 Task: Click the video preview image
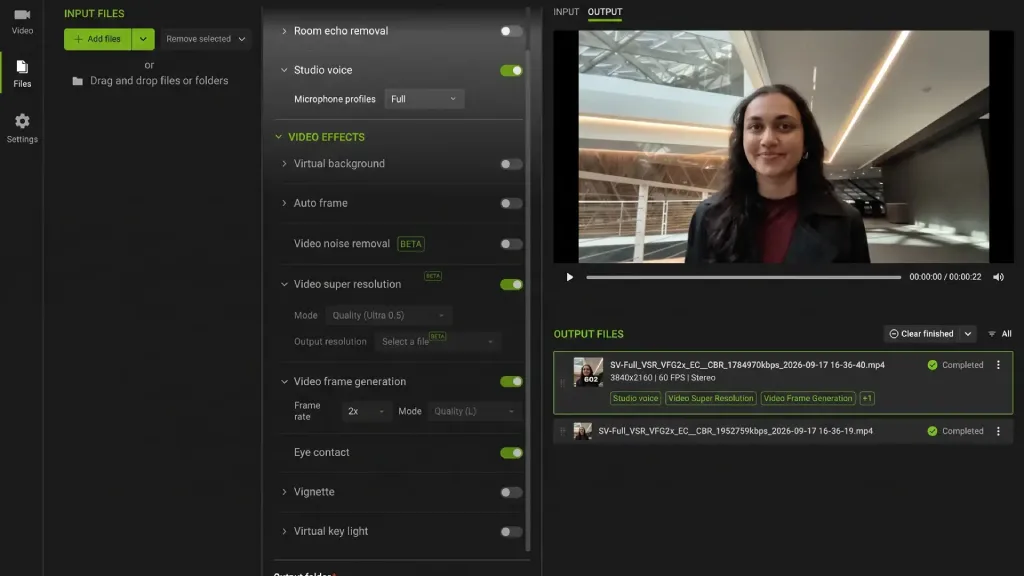pos(783,146)
